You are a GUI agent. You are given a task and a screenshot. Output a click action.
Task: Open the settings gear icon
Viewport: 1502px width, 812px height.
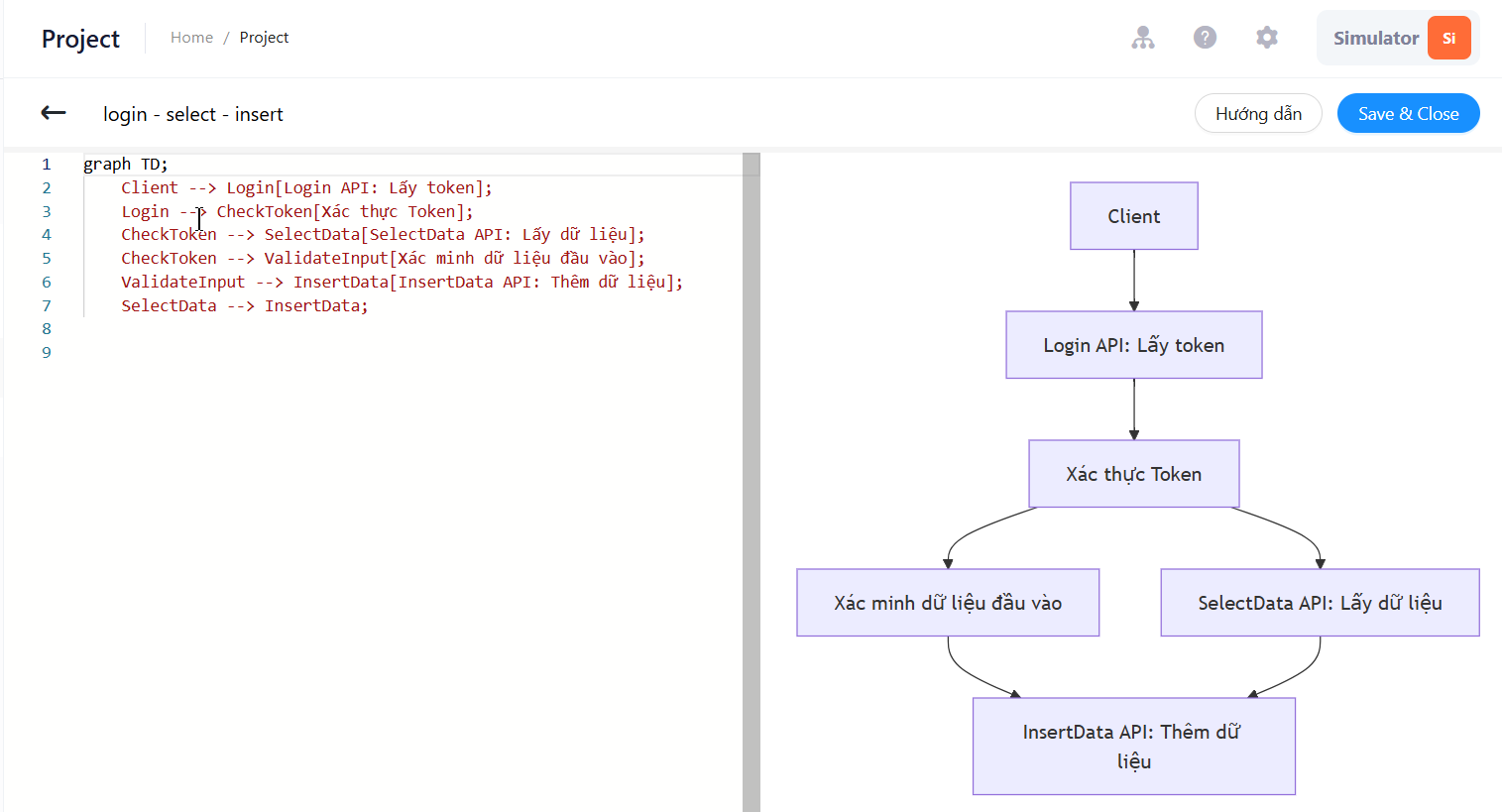(x=1267, y=38)
